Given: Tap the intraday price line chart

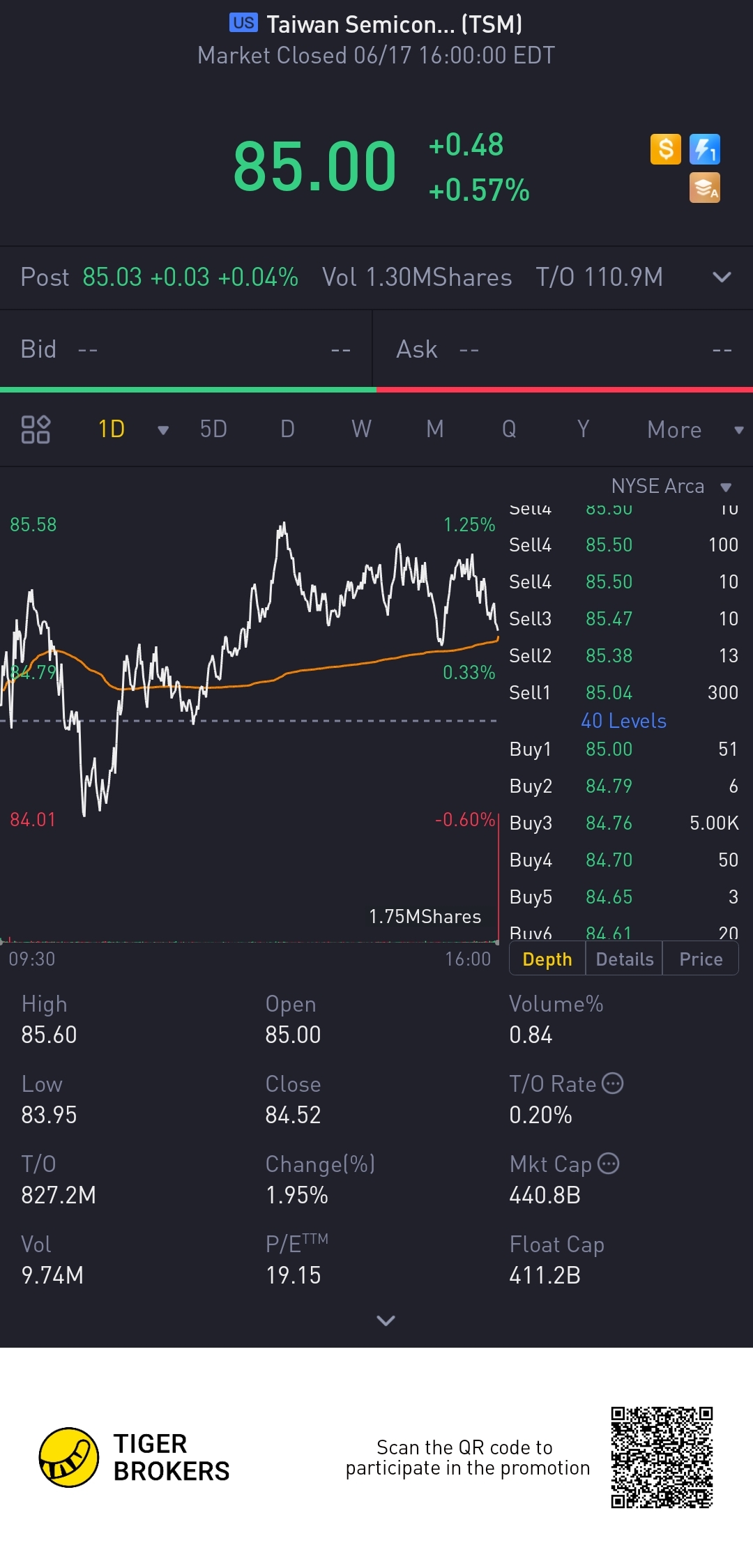Looking at the screenshot, I should pos(250,668).
